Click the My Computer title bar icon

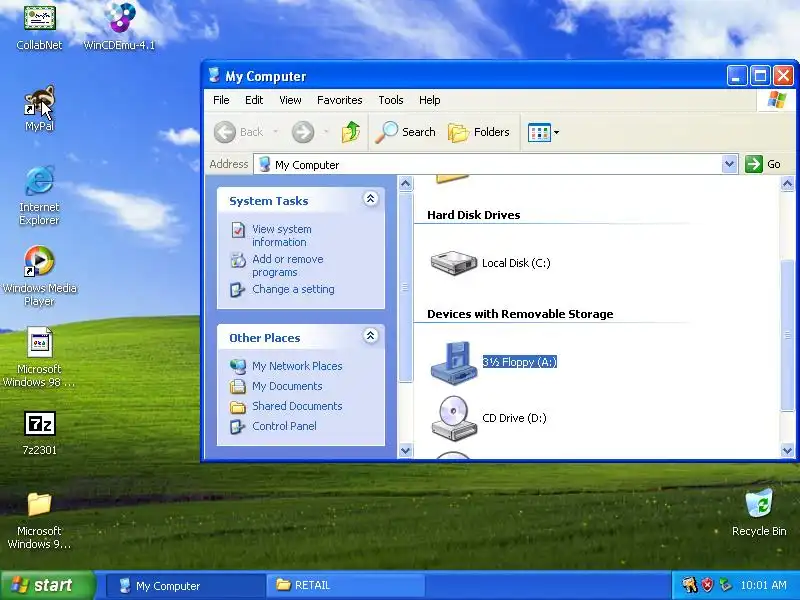pyautogui.click(x=214, y=76)
